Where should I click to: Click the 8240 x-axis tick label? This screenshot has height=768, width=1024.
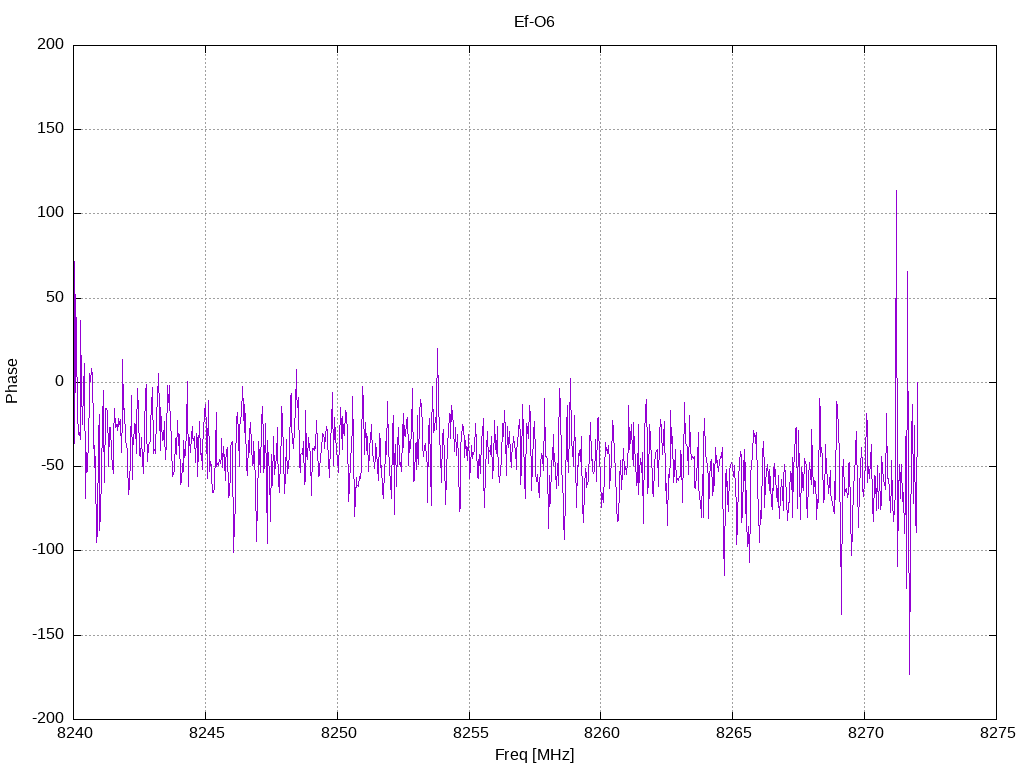74,733
